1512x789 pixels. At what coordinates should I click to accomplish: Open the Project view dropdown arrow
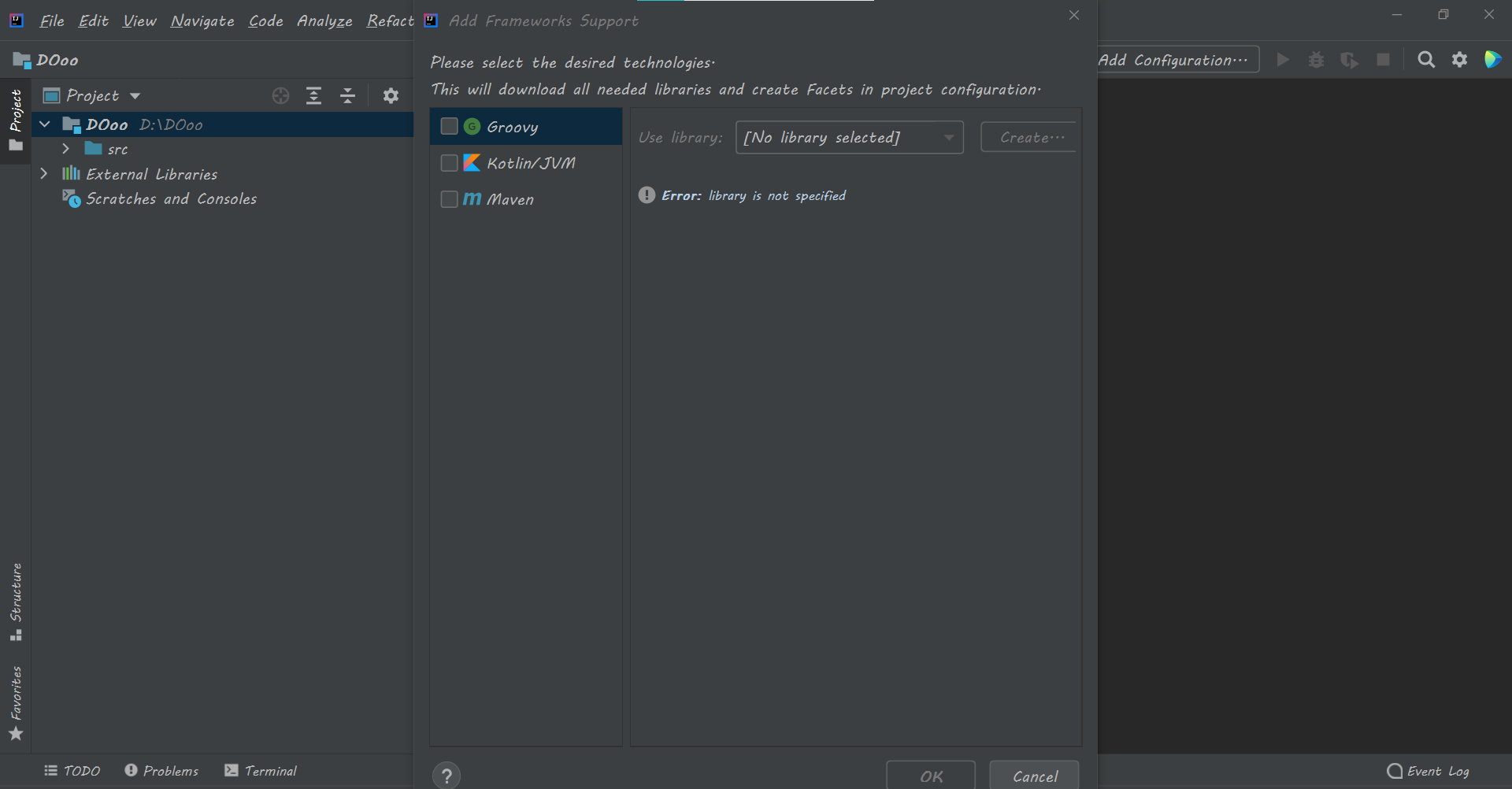tap(135, 96)
